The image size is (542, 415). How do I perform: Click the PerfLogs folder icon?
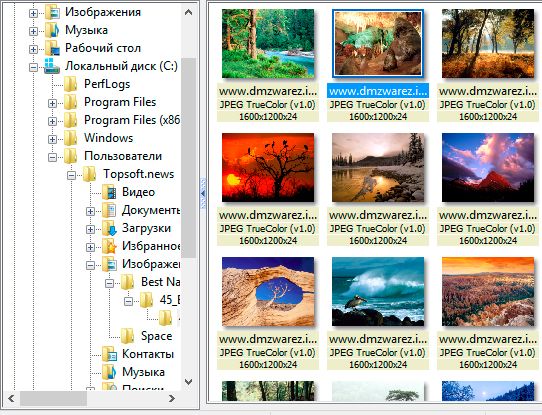(x=71, y=84)
